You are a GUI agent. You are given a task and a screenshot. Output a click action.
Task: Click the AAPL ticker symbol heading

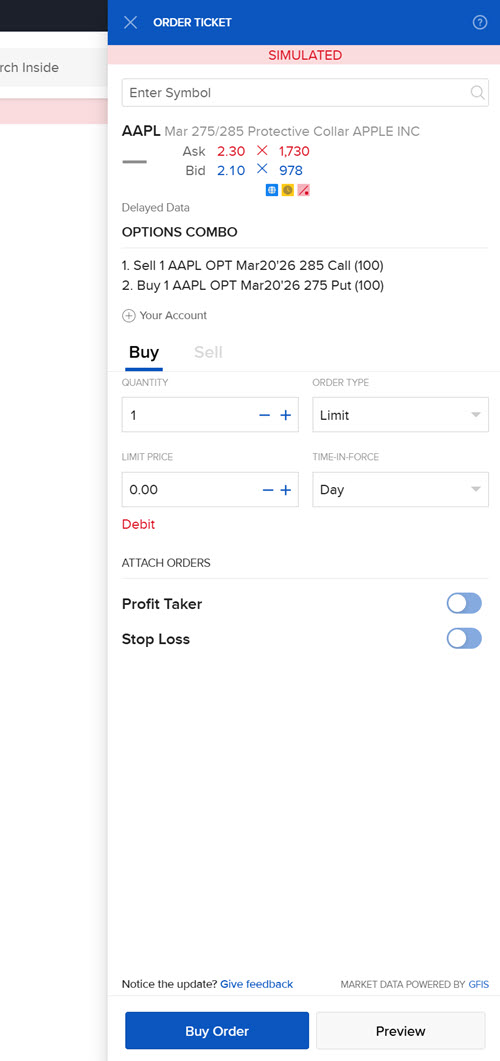tap(141, 131)
